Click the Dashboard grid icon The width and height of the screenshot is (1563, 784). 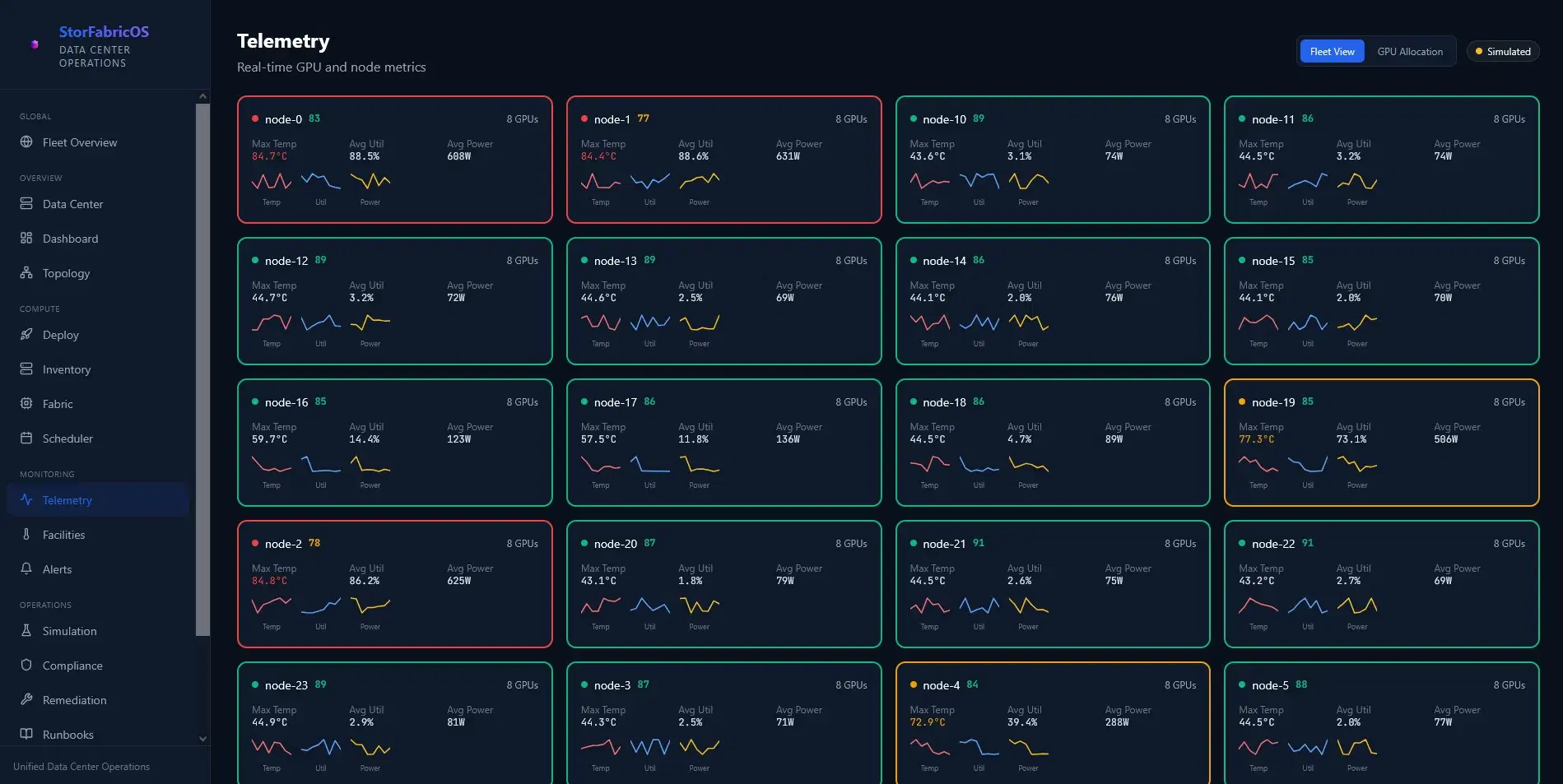pyautogui.click(x=26, y=238)
